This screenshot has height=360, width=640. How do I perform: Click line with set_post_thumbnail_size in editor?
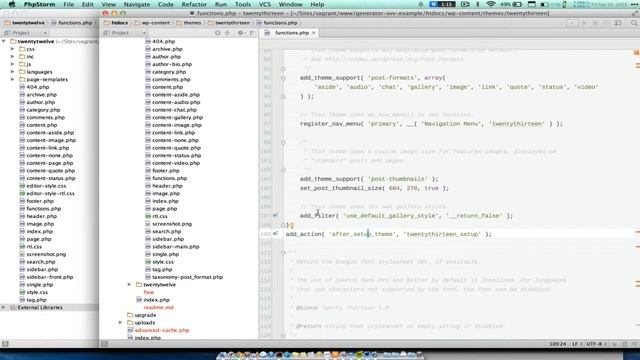[x=374, y=188]
